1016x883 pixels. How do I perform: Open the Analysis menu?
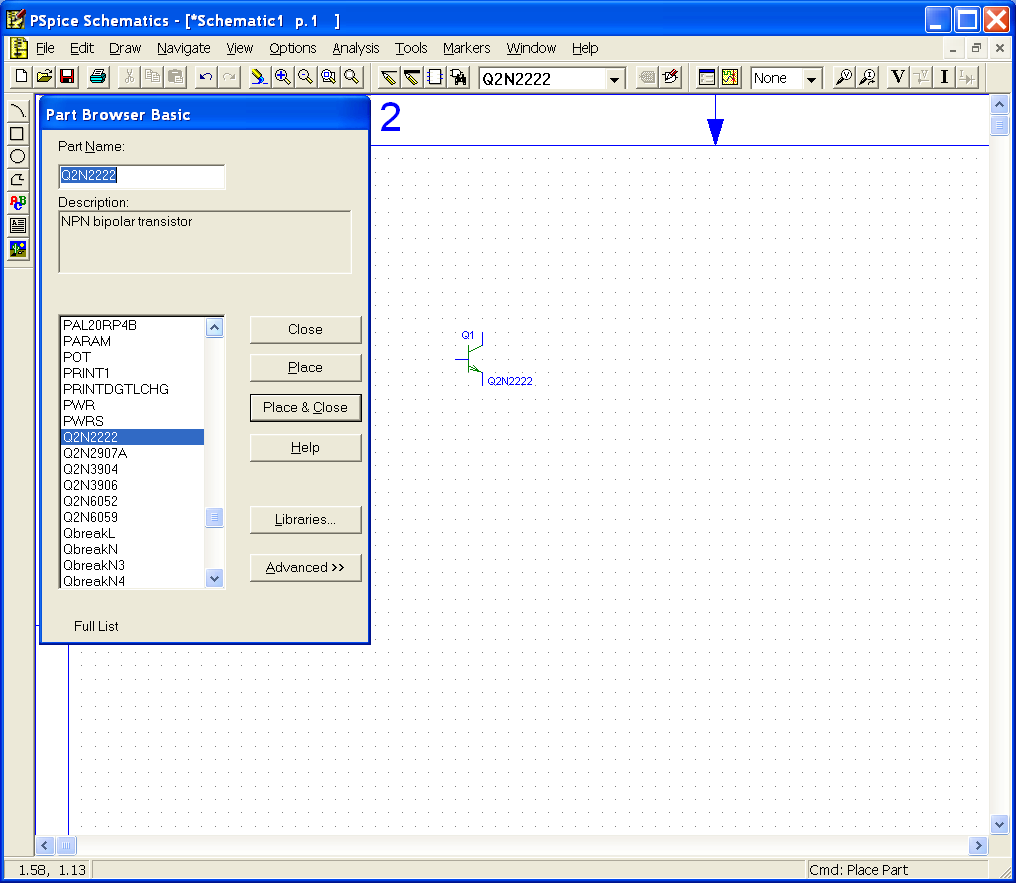pos(356,48)
